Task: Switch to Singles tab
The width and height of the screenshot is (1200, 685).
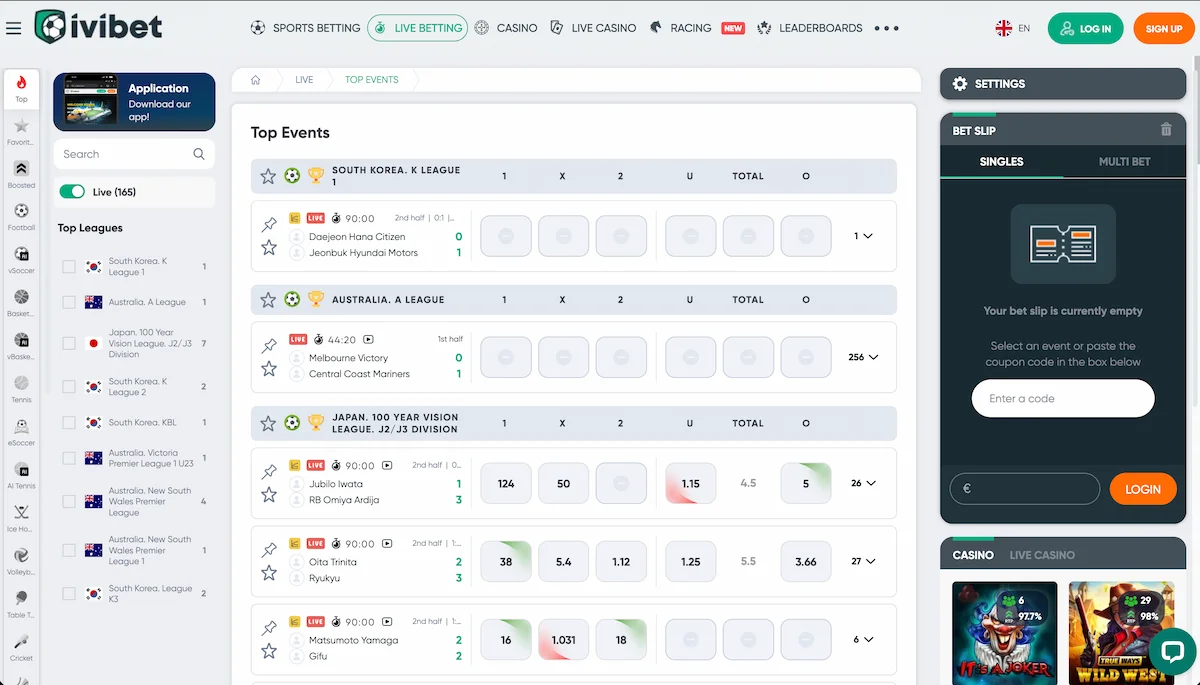Action: (x=1001, y=162)
